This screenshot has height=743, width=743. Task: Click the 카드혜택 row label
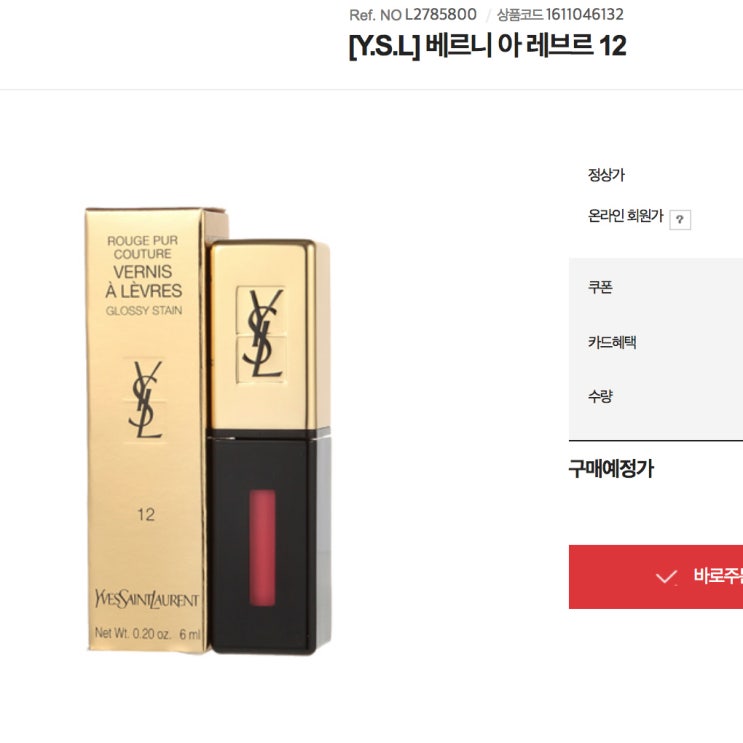(612, 342)
